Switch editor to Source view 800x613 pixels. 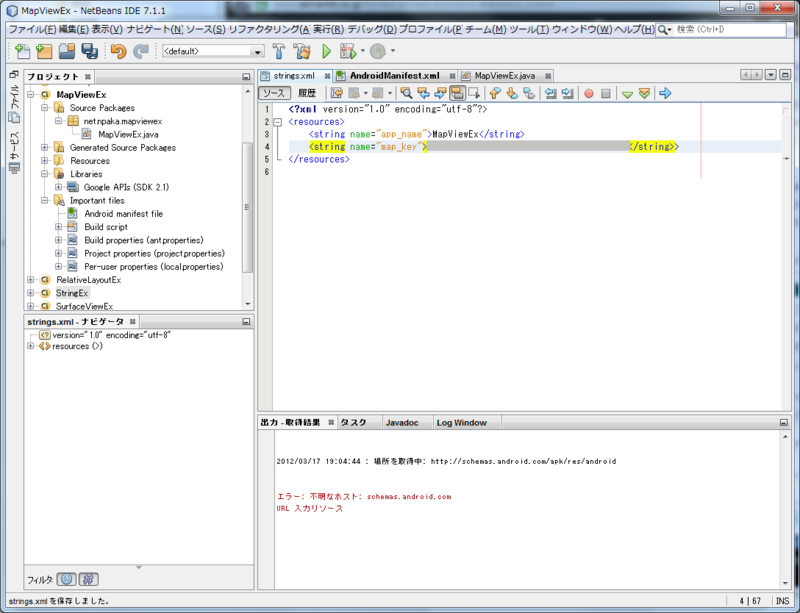pos(274,93)
